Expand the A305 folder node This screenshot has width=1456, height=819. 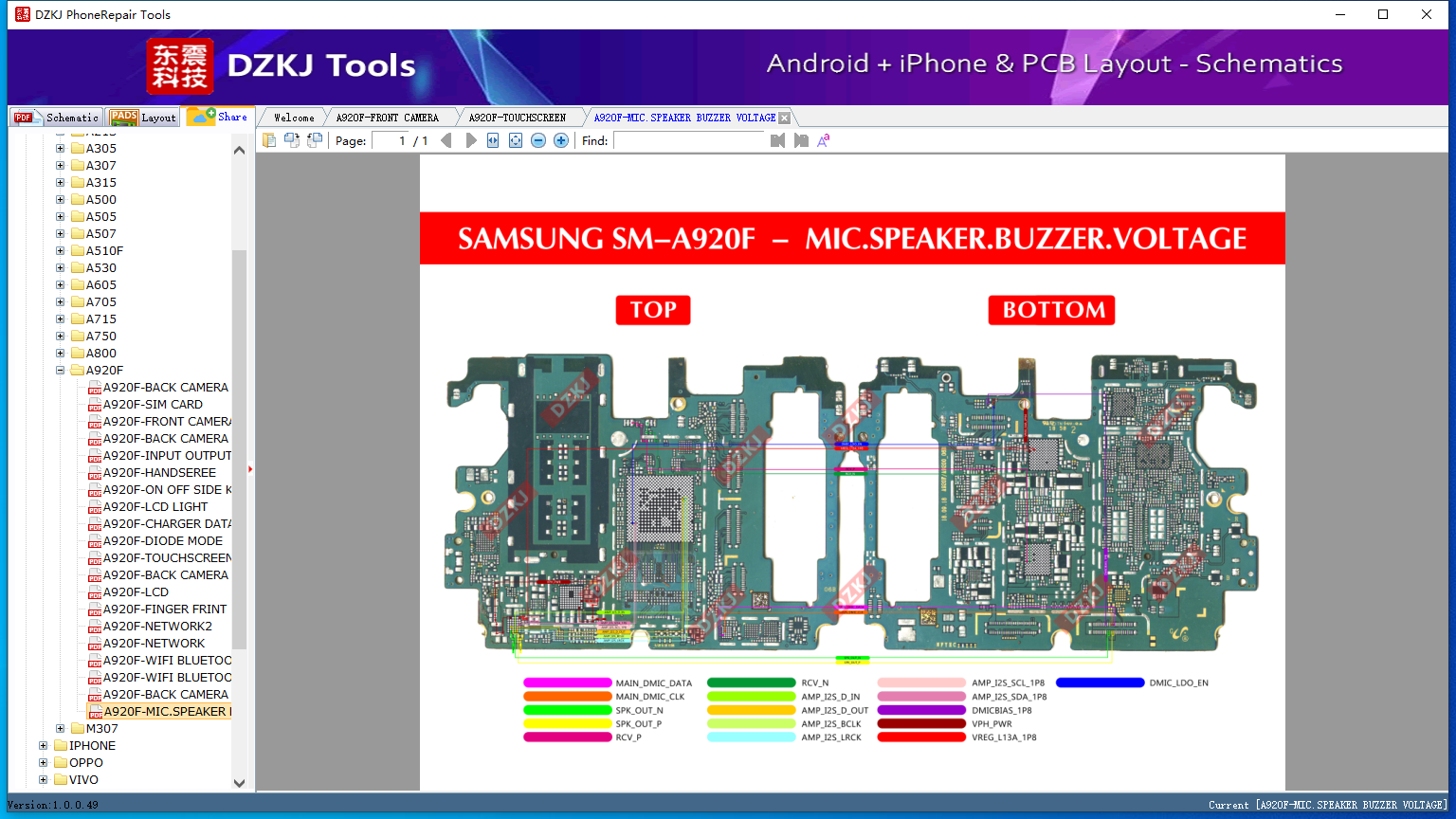coord(60,148)
